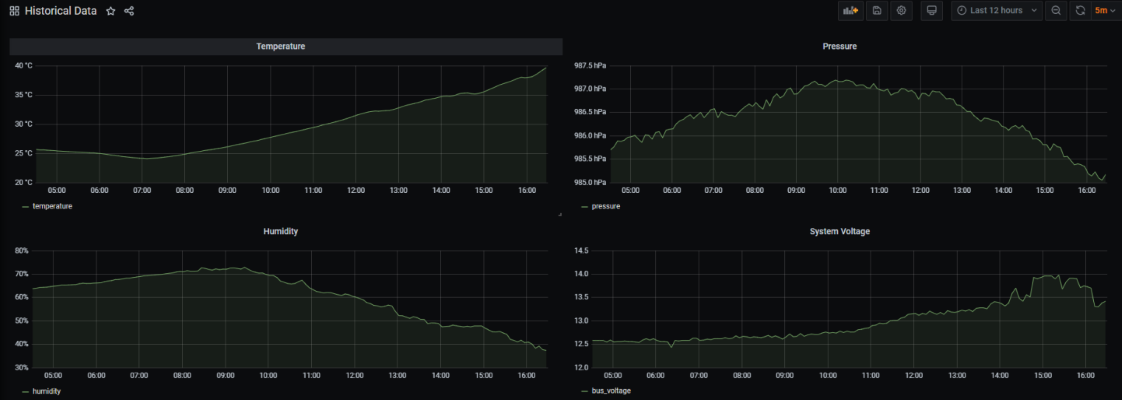The height and width of the screenshot is (400, 1122).
Task: Share the dashboard via share icon
Action: 130,11
